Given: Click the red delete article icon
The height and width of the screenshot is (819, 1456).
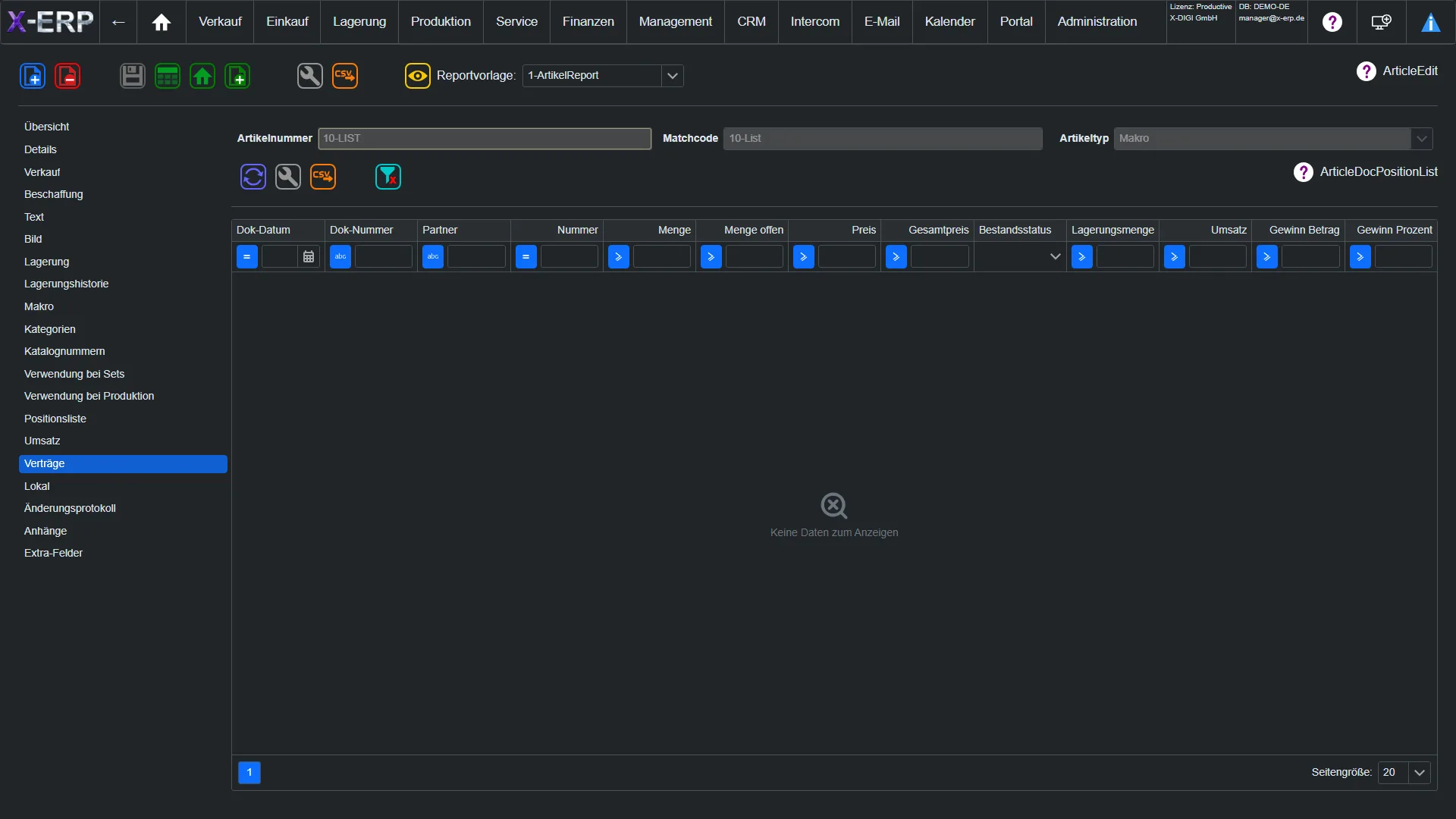Looking at the screenshot, I should click(x=67, y=76).
